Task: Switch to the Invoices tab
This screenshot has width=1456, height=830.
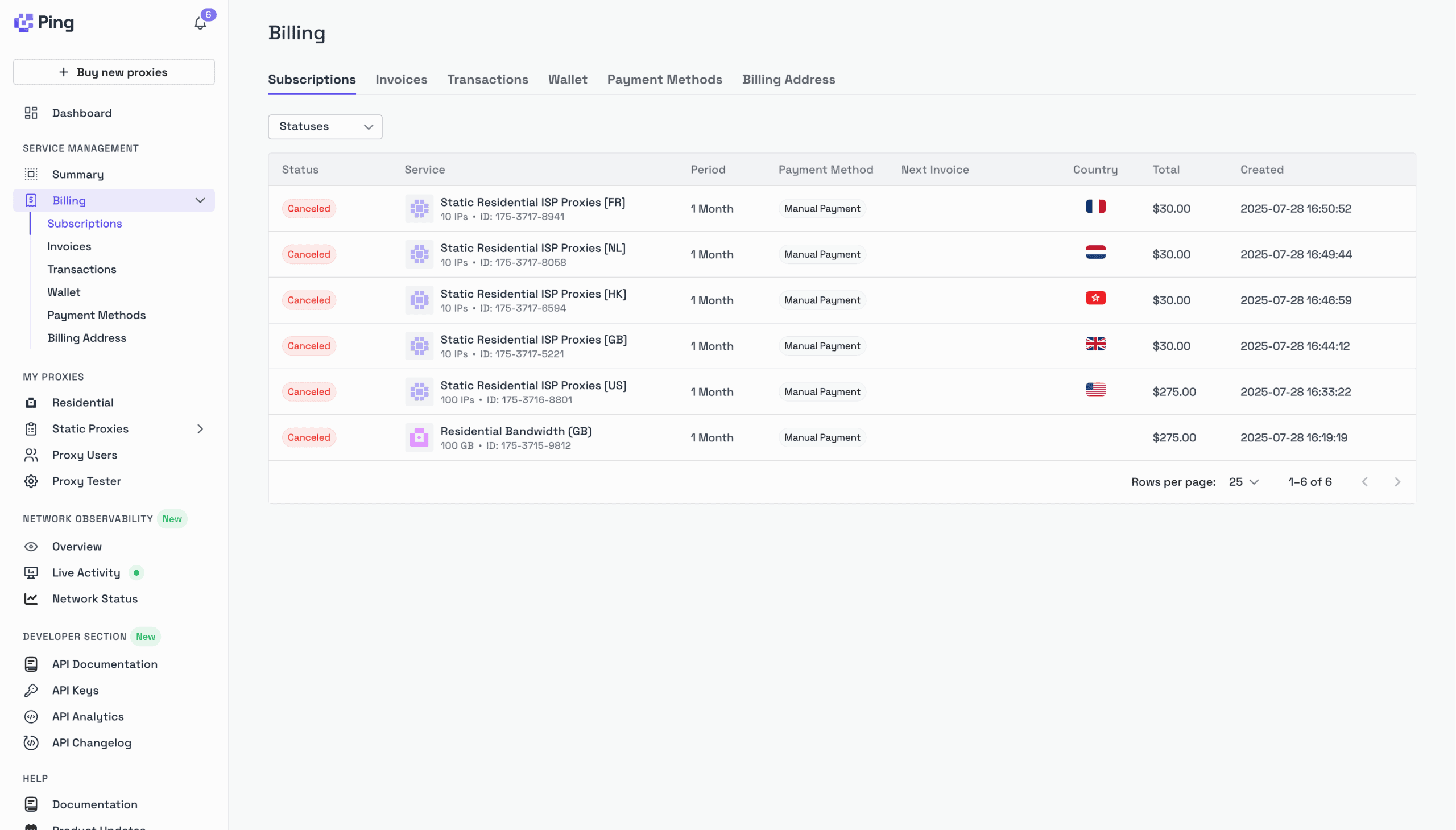Action: 401,80
